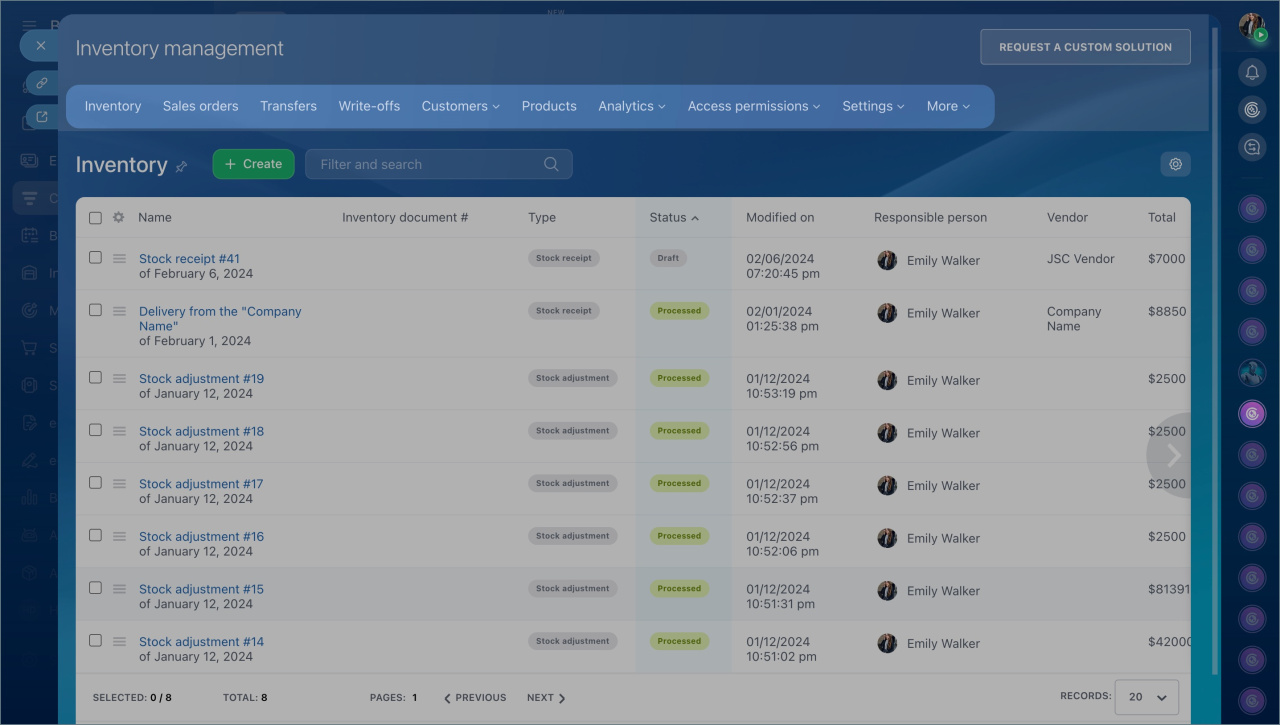The image size is (1280, 725).
Task: Check the box for Stock adjustment #19
Action: pos(95,378)
